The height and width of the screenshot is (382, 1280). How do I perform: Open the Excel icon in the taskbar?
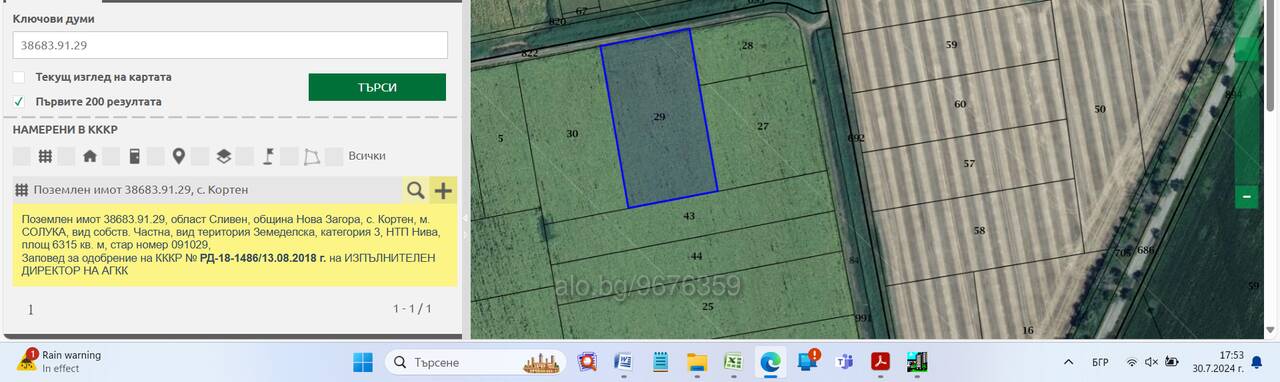(x=733, y=362)
